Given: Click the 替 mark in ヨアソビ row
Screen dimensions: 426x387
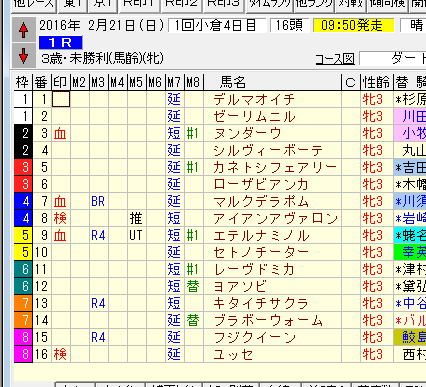Looking at the screenshot, I should pos(193,286).
